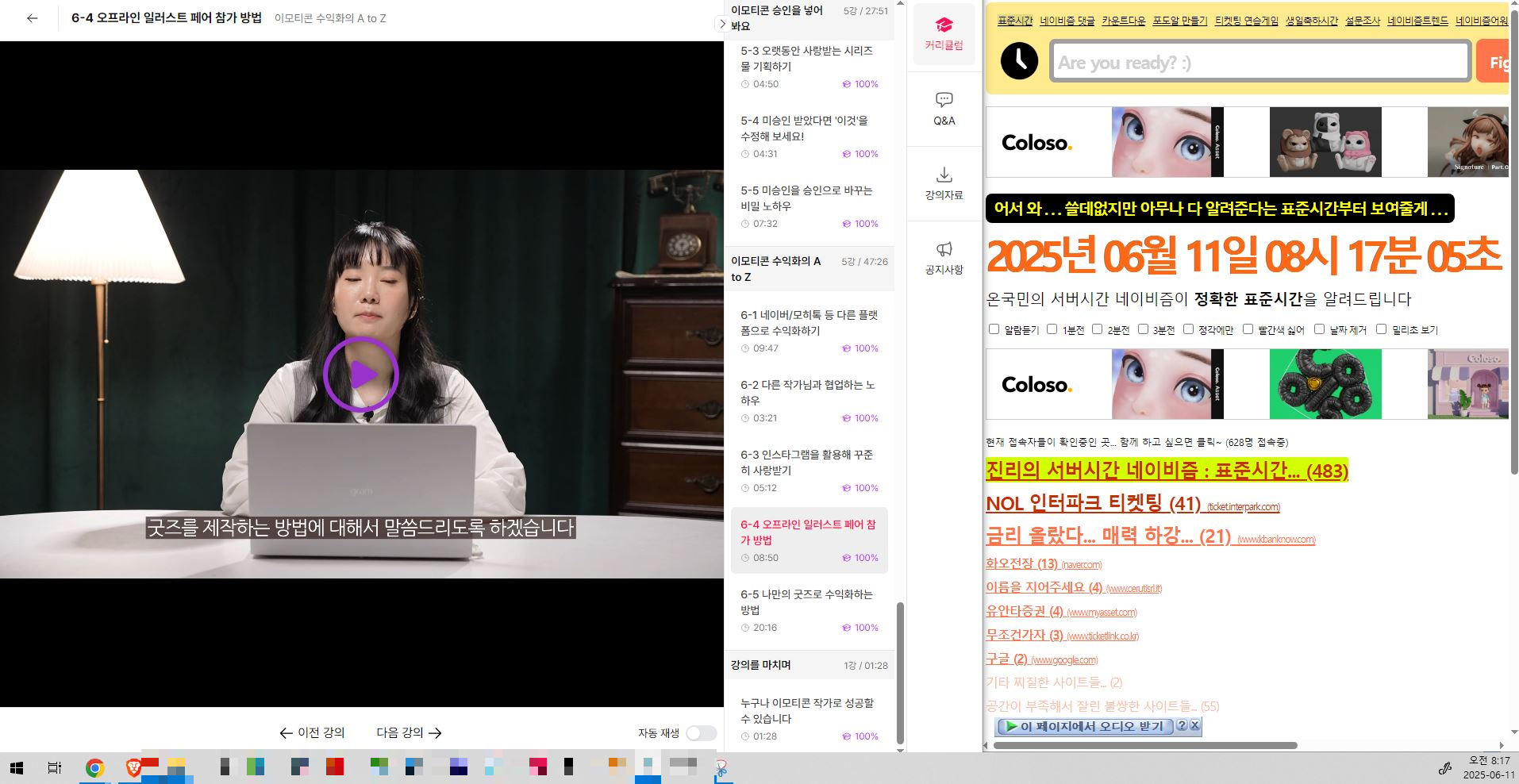Select lesson 5-4 미승인 받았다면 '이것'을 수정해 보세요
1519x784 pixels.
[x=809, y=136]
